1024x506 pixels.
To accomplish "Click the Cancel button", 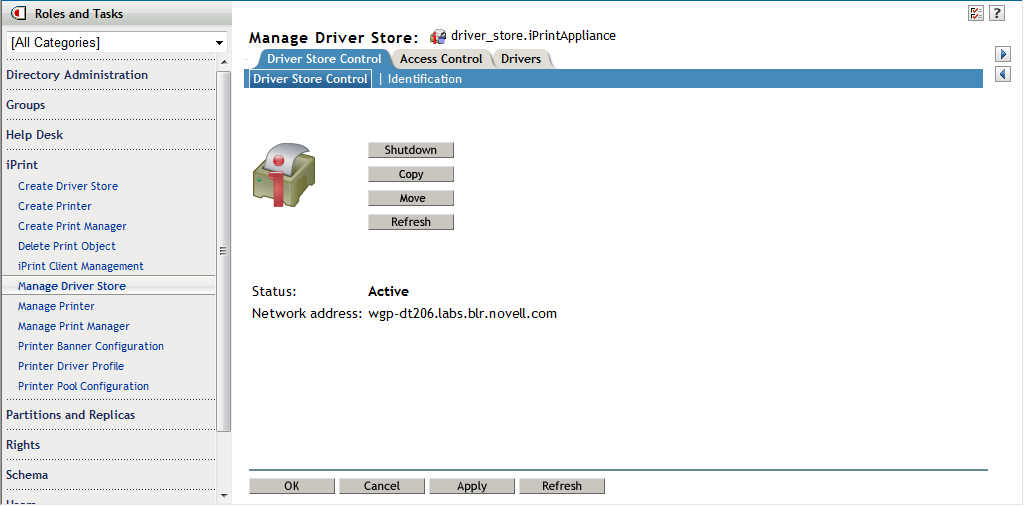I will pos(382,486).
